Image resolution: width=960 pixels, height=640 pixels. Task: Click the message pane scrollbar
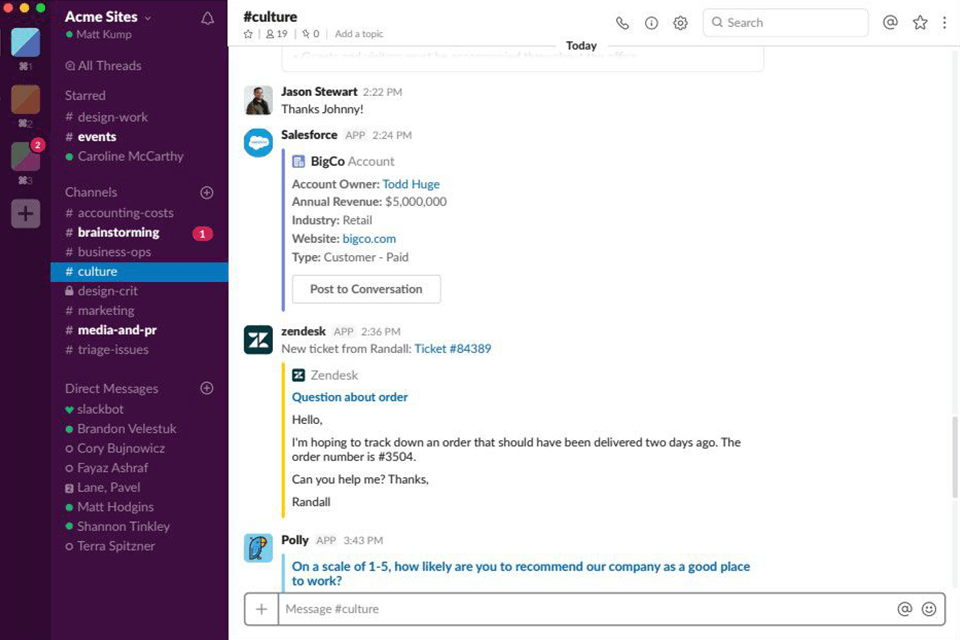[954, 457]
